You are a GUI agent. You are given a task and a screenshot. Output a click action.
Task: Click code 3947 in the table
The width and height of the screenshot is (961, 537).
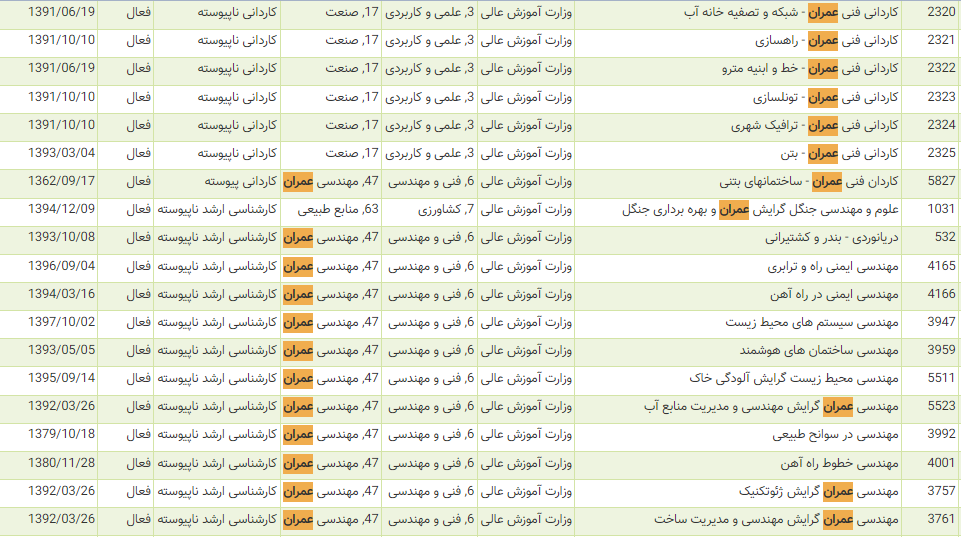pos(941,322)
